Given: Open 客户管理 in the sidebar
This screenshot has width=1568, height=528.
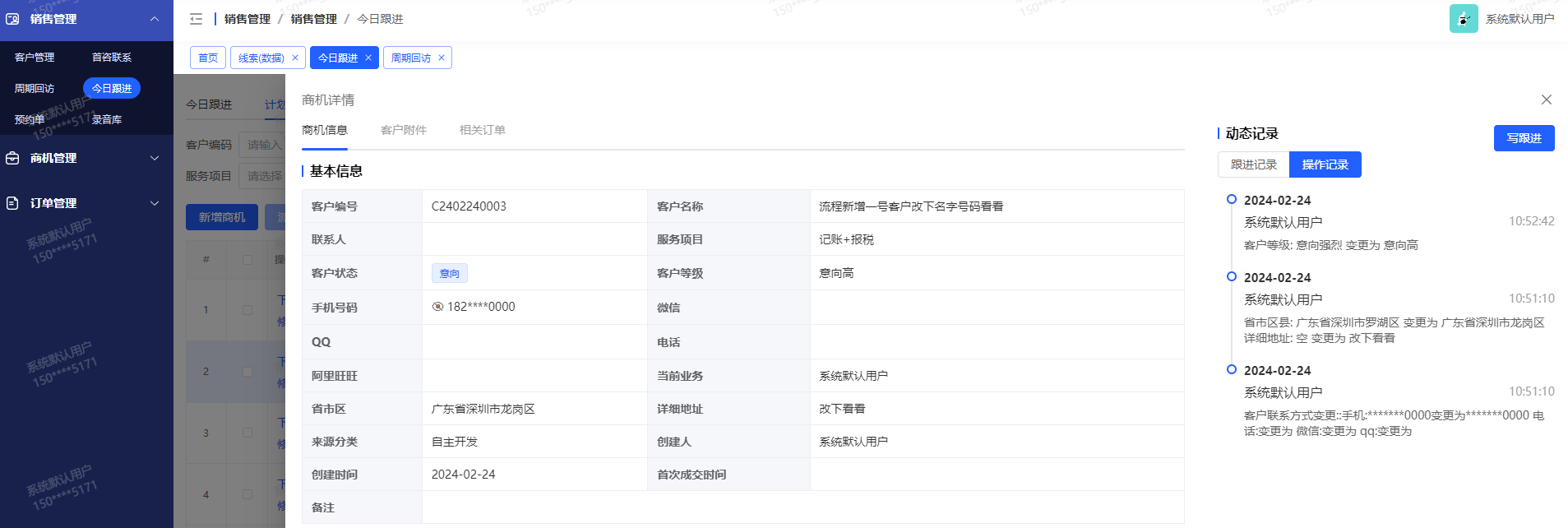Looking at the screenshot, I should click(x=35, y=58).
